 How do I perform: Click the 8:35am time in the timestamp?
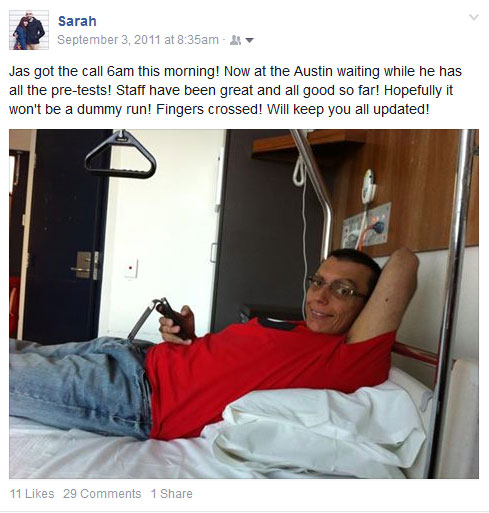(198, 40)
